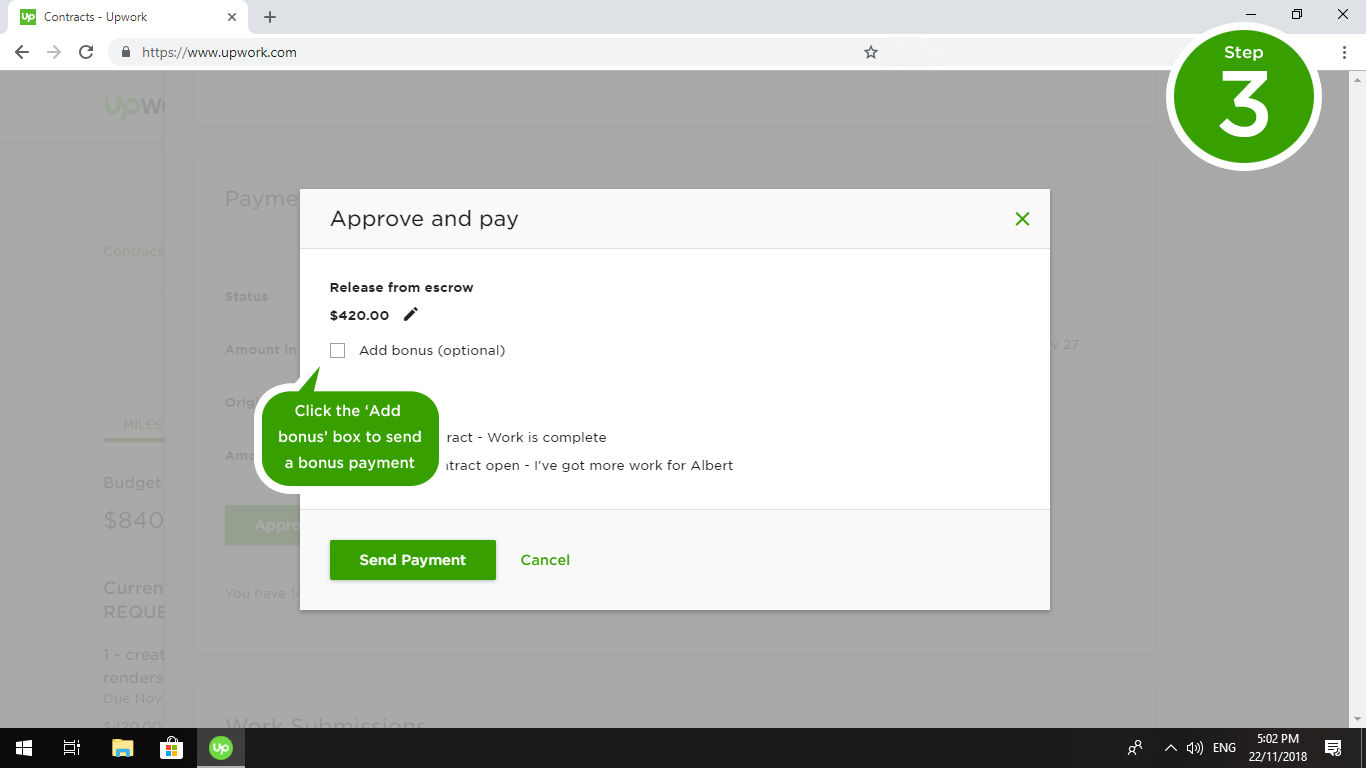
Task: Bookmark this page with the star icon
Action: (871, 52)
